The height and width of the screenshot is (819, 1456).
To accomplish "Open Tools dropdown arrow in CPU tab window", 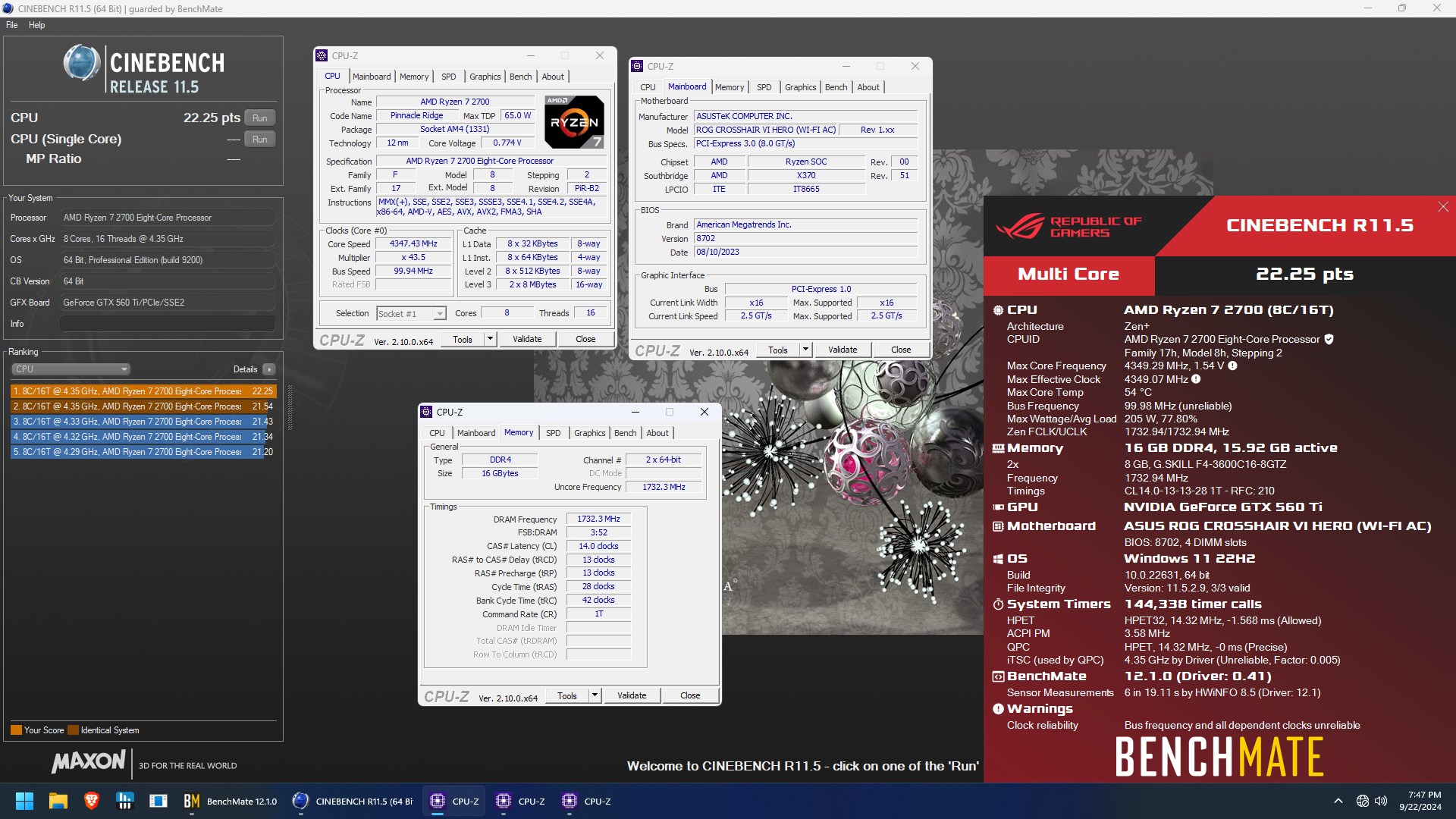I will pos(490,339).
